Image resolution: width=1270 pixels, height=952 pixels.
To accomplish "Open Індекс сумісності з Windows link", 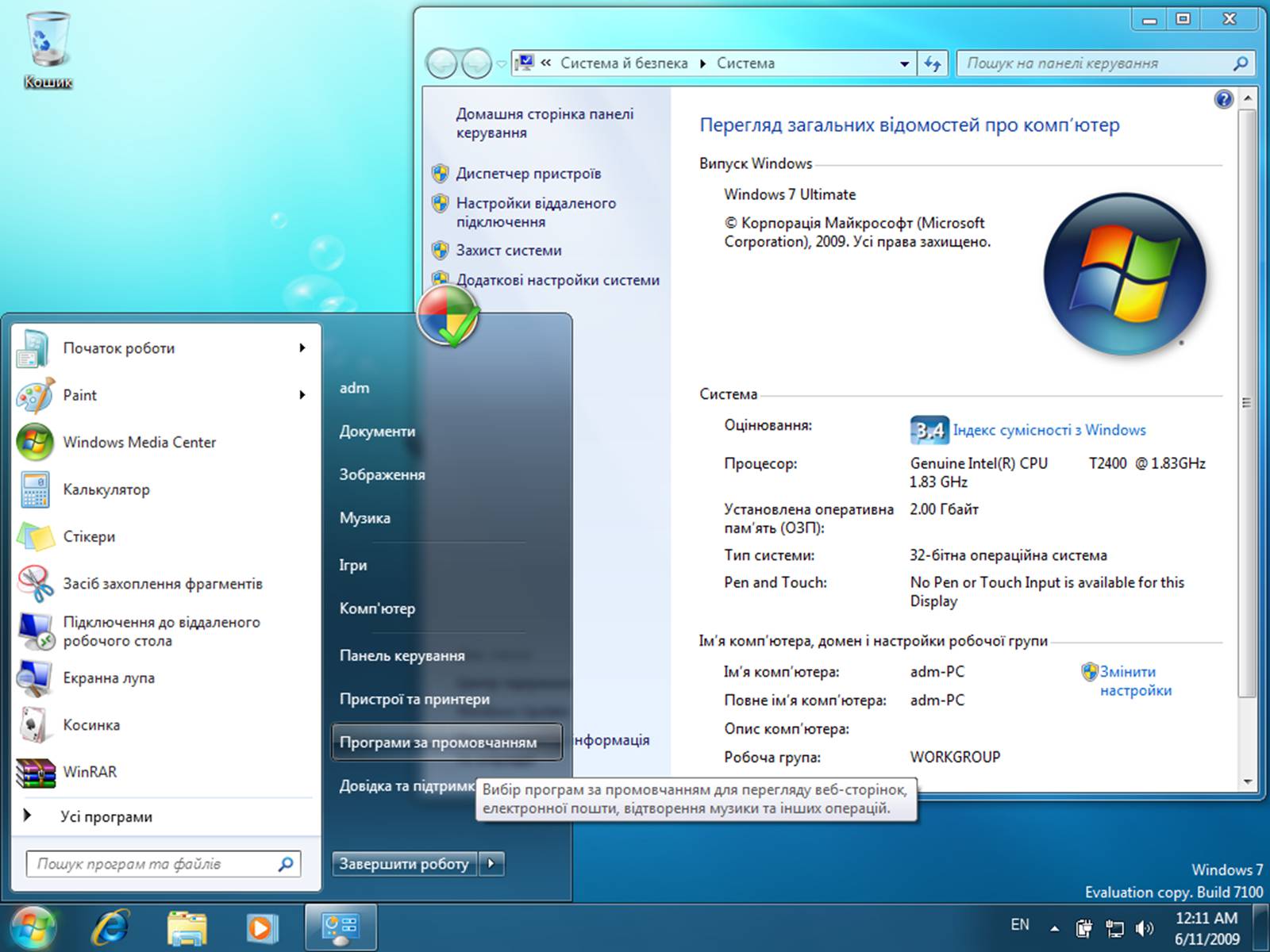I will pyautogui.click(x=1049, y=430).
